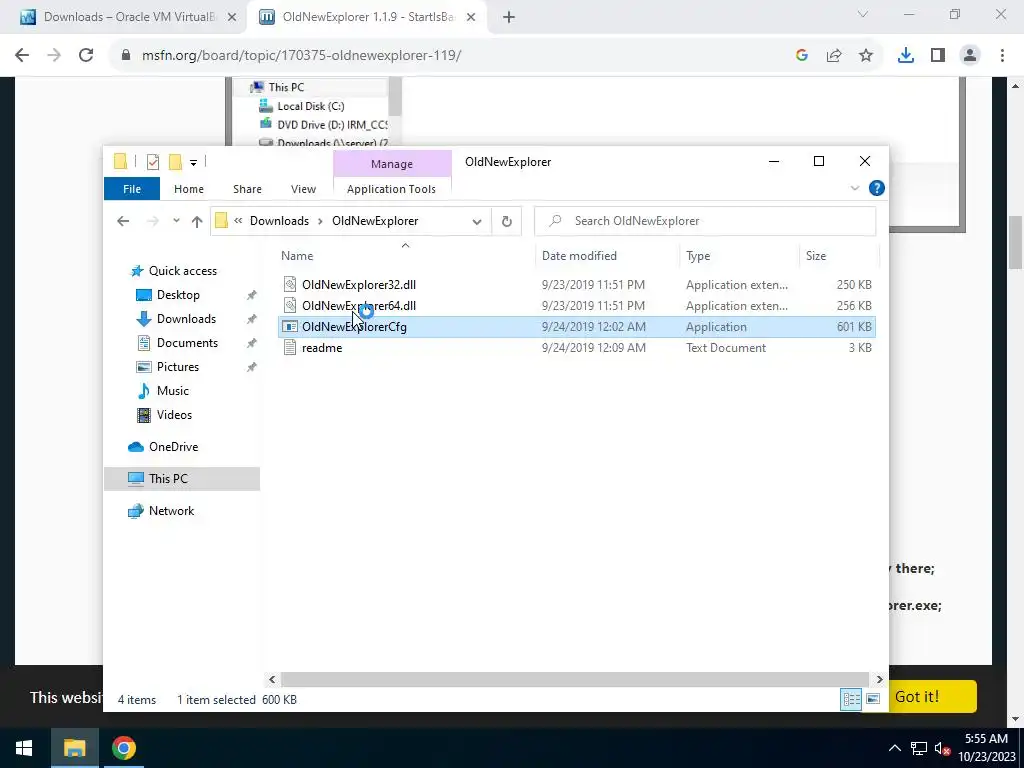Click the Chrome taskbar icon
Screen dimensions: 1024x768
tap(123, 748)
